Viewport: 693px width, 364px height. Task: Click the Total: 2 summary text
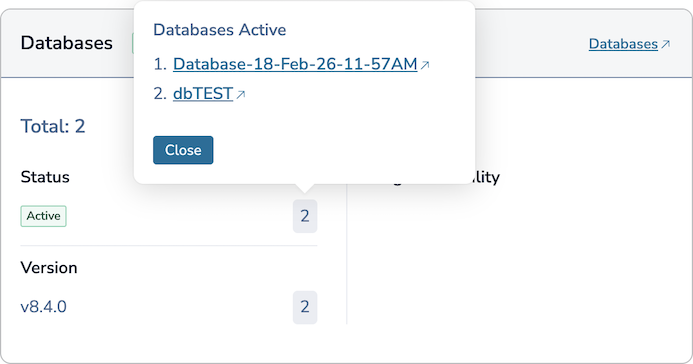point(53,126)
